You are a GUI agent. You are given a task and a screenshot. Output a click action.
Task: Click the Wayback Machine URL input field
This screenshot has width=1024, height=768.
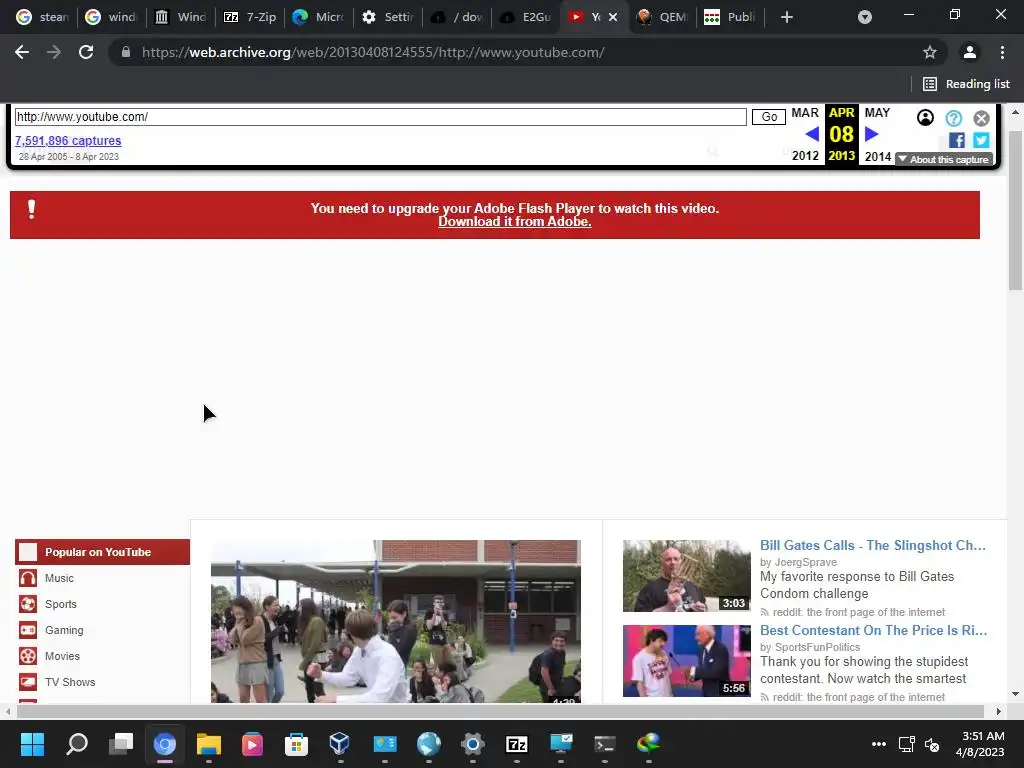point(381,117)
